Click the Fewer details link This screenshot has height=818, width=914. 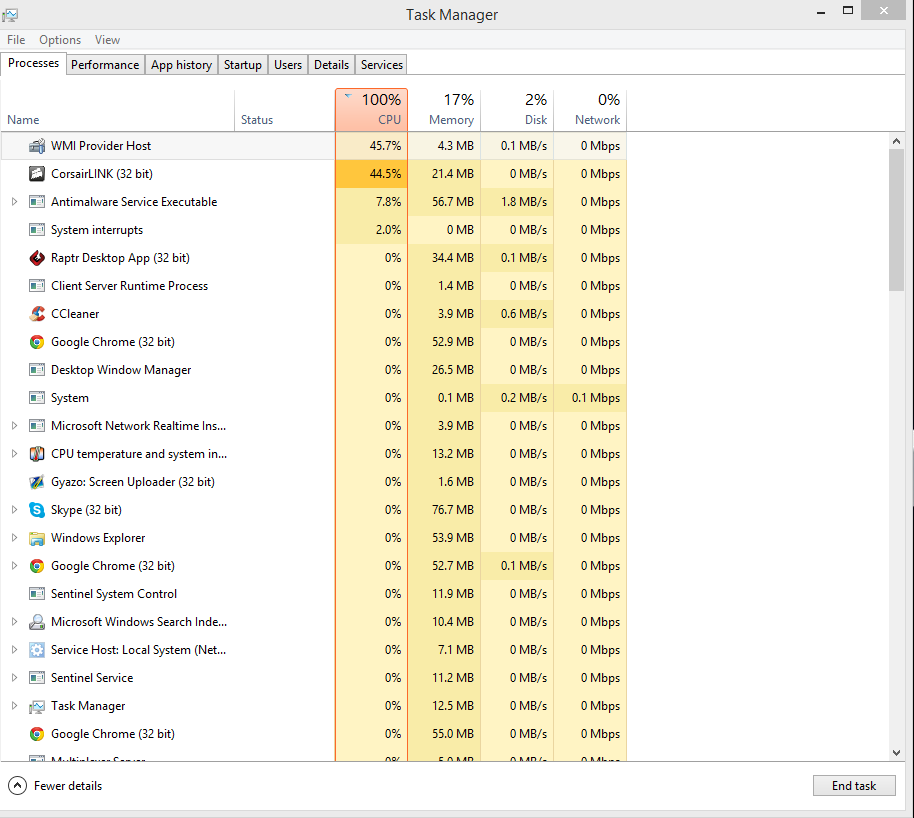68,786
